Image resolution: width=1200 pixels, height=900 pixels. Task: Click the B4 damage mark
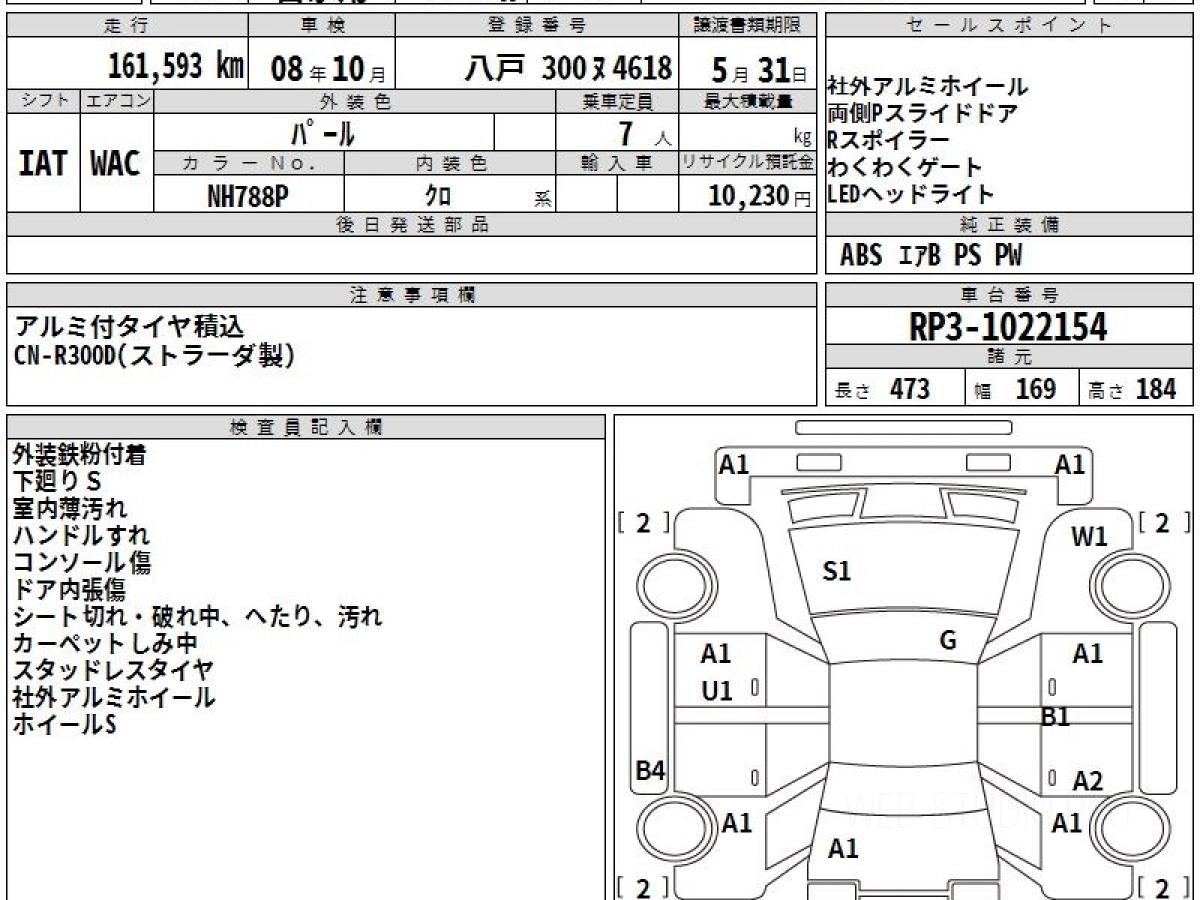click(x=651, y=771)
